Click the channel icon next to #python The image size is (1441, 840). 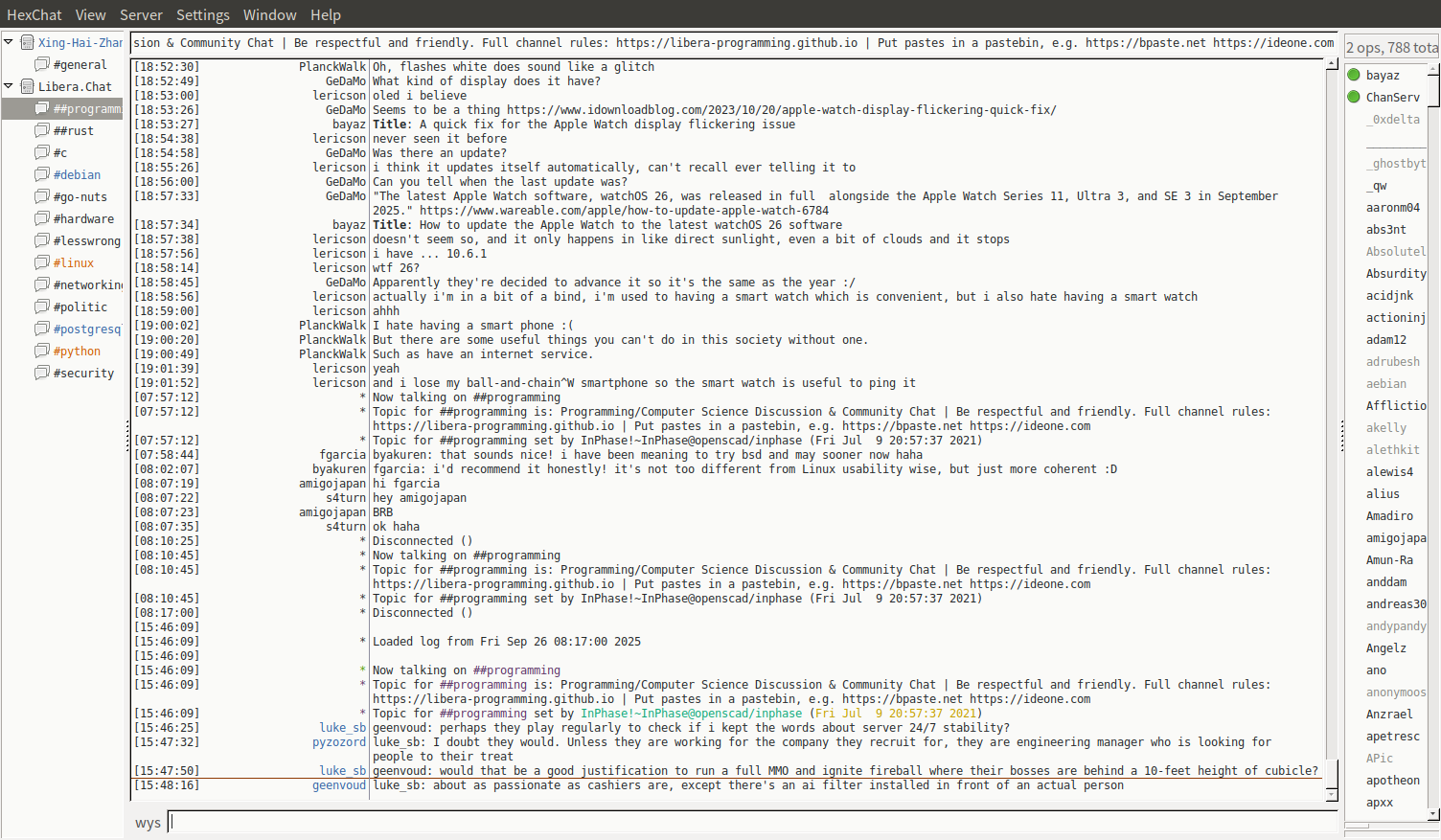[x=42, y=351]
